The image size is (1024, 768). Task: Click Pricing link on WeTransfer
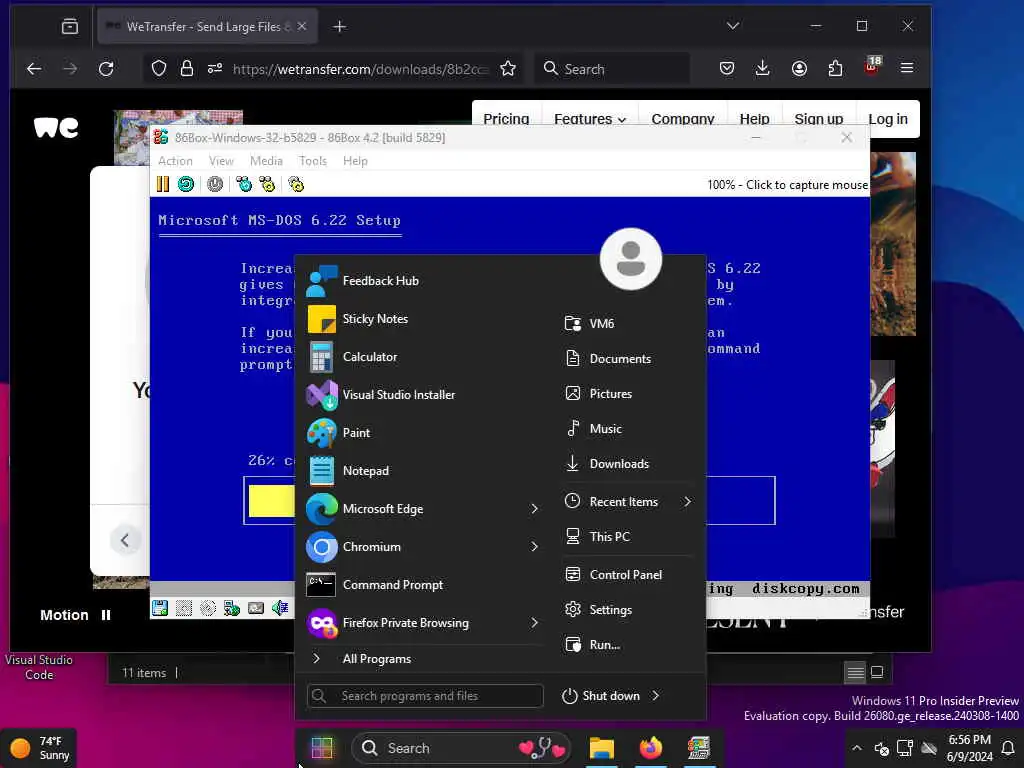[x=506, y=119]
